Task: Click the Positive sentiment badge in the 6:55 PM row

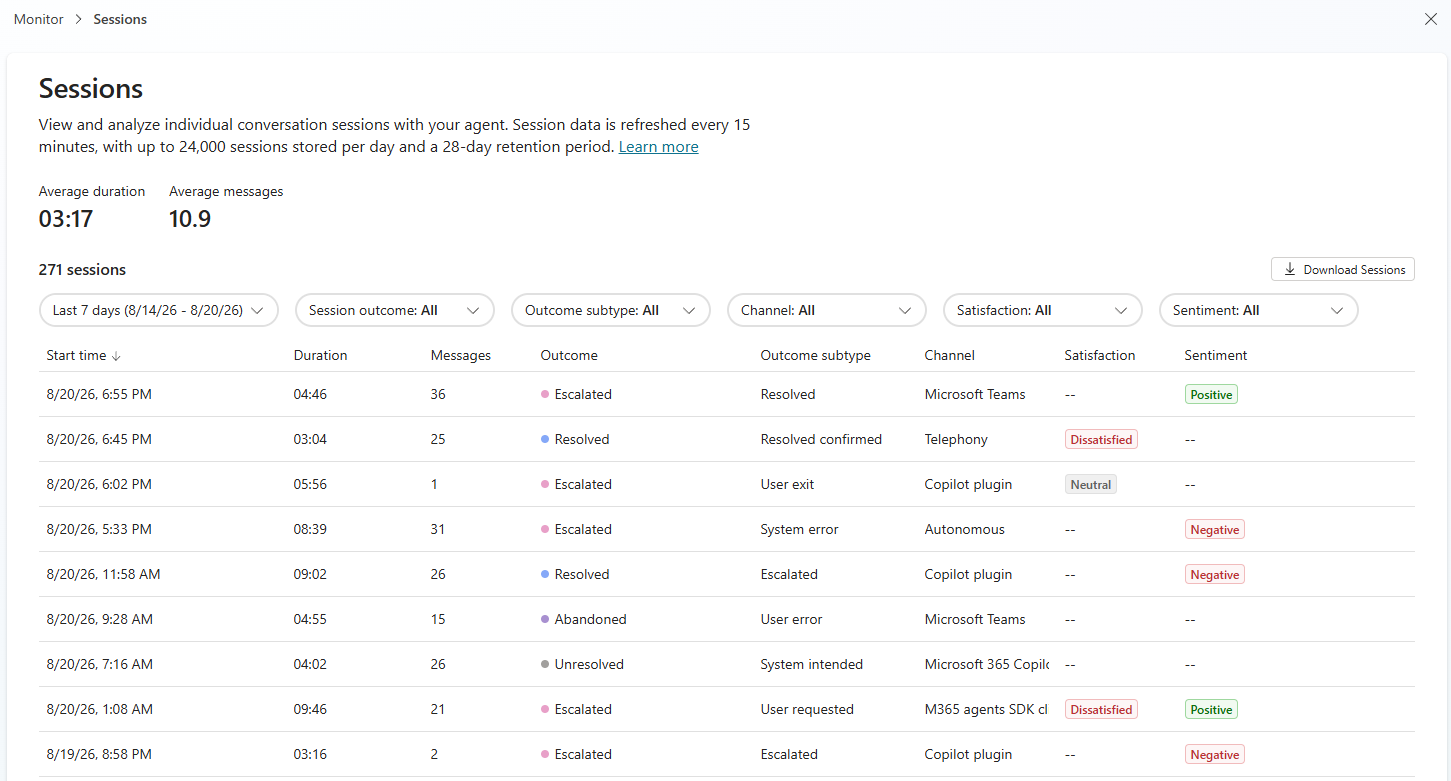Action: click(x=1211, y=394)
